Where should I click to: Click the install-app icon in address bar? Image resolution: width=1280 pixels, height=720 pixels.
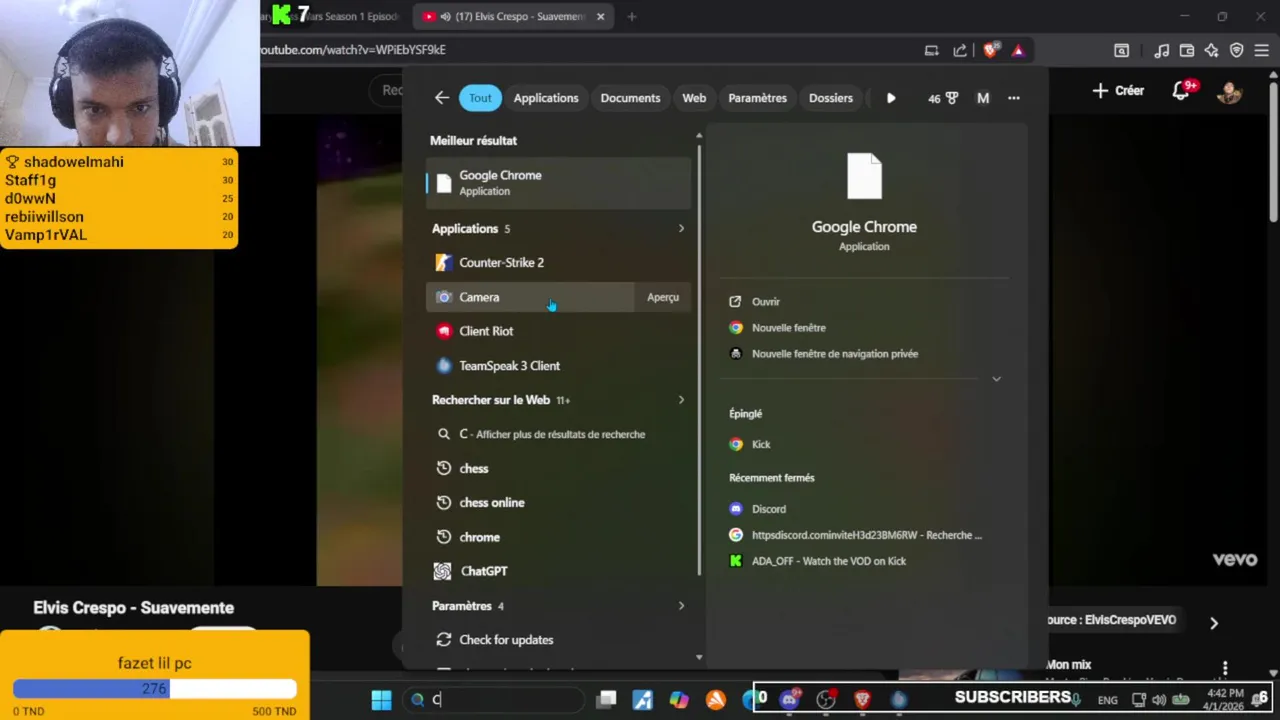932,50
